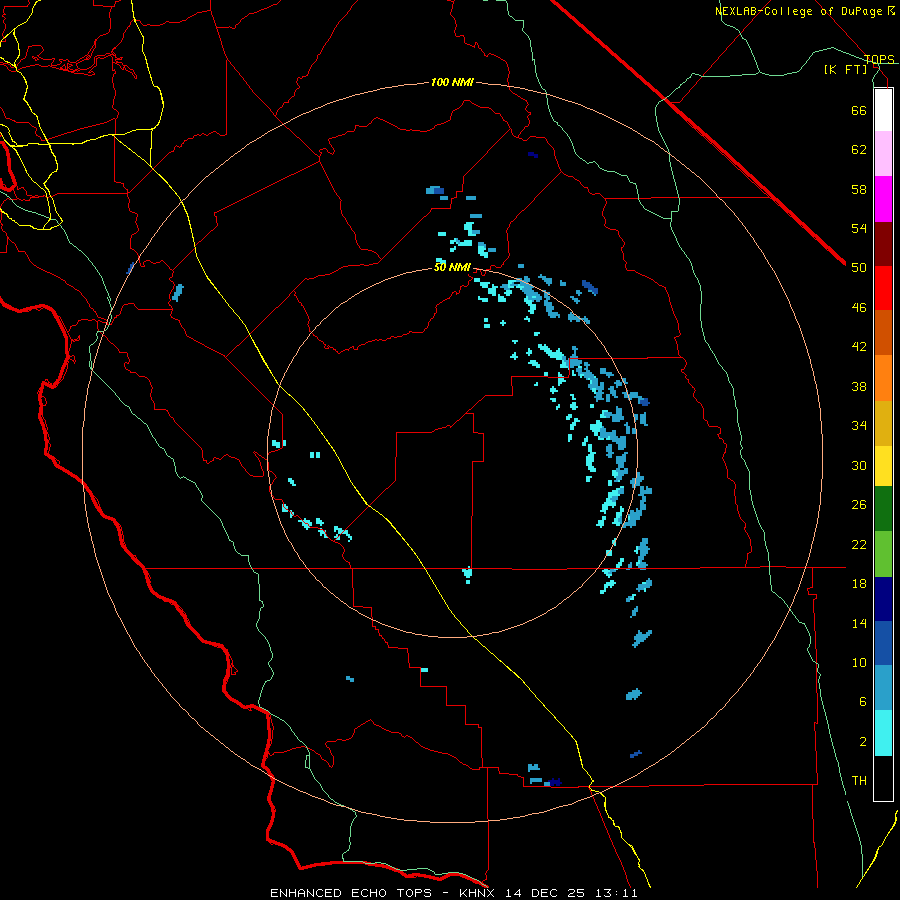Pick the bright orange legend swatch
Image resolution: width=900 pixels, height=900 pixels.
(x=883, y=378)
